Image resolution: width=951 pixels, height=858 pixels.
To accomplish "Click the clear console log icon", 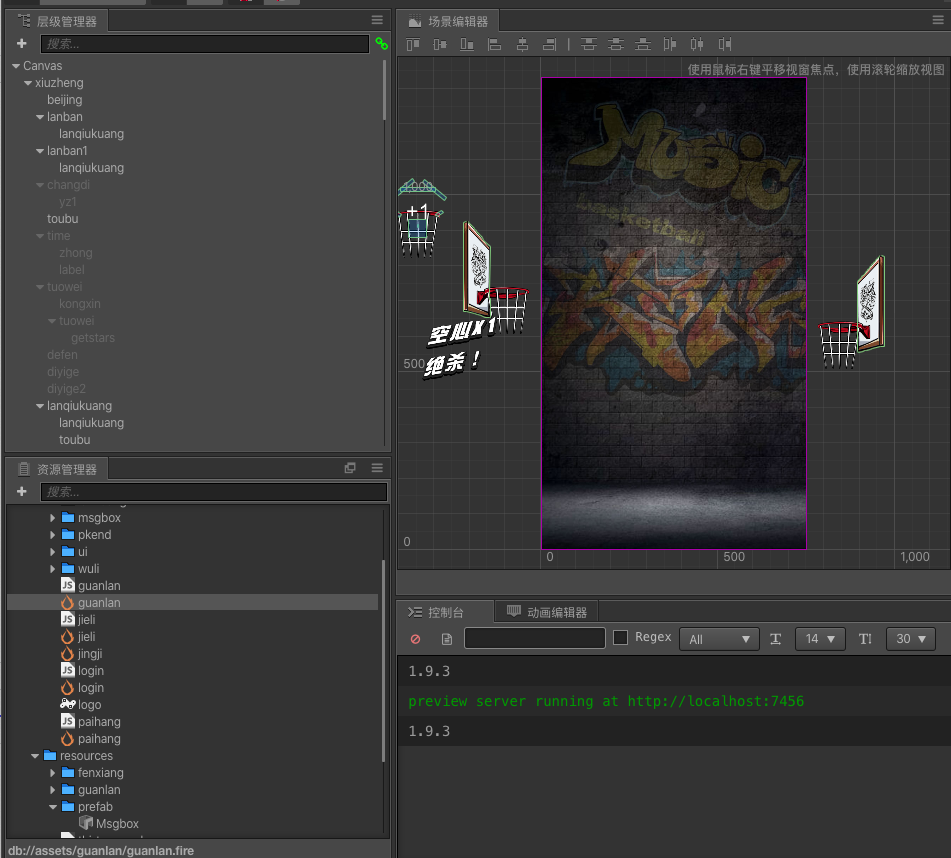I will click(415, 639).
